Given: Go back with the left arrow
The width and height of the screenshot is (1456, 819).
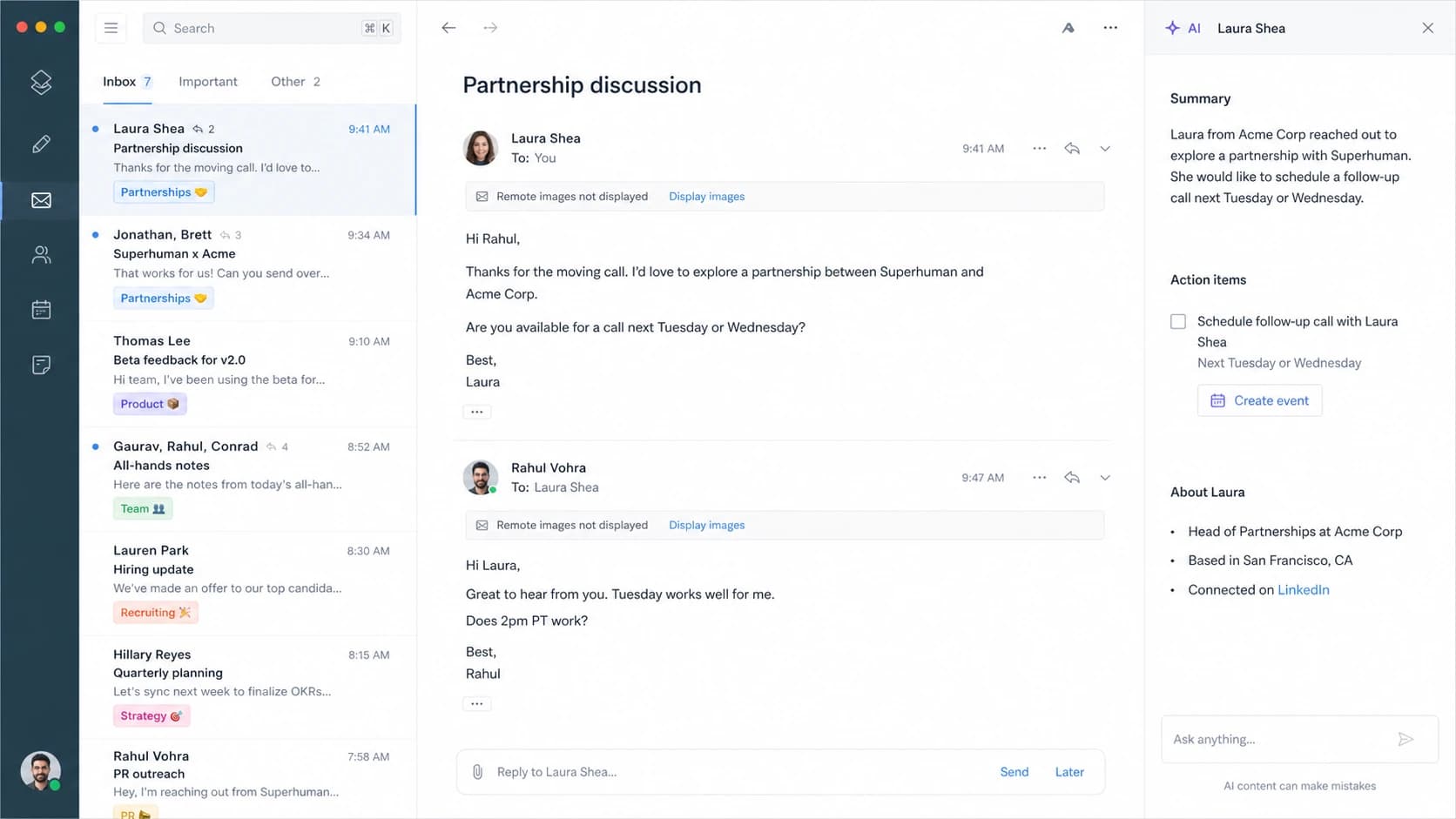Looking at the screenshot, I should [x=448, y=28].
